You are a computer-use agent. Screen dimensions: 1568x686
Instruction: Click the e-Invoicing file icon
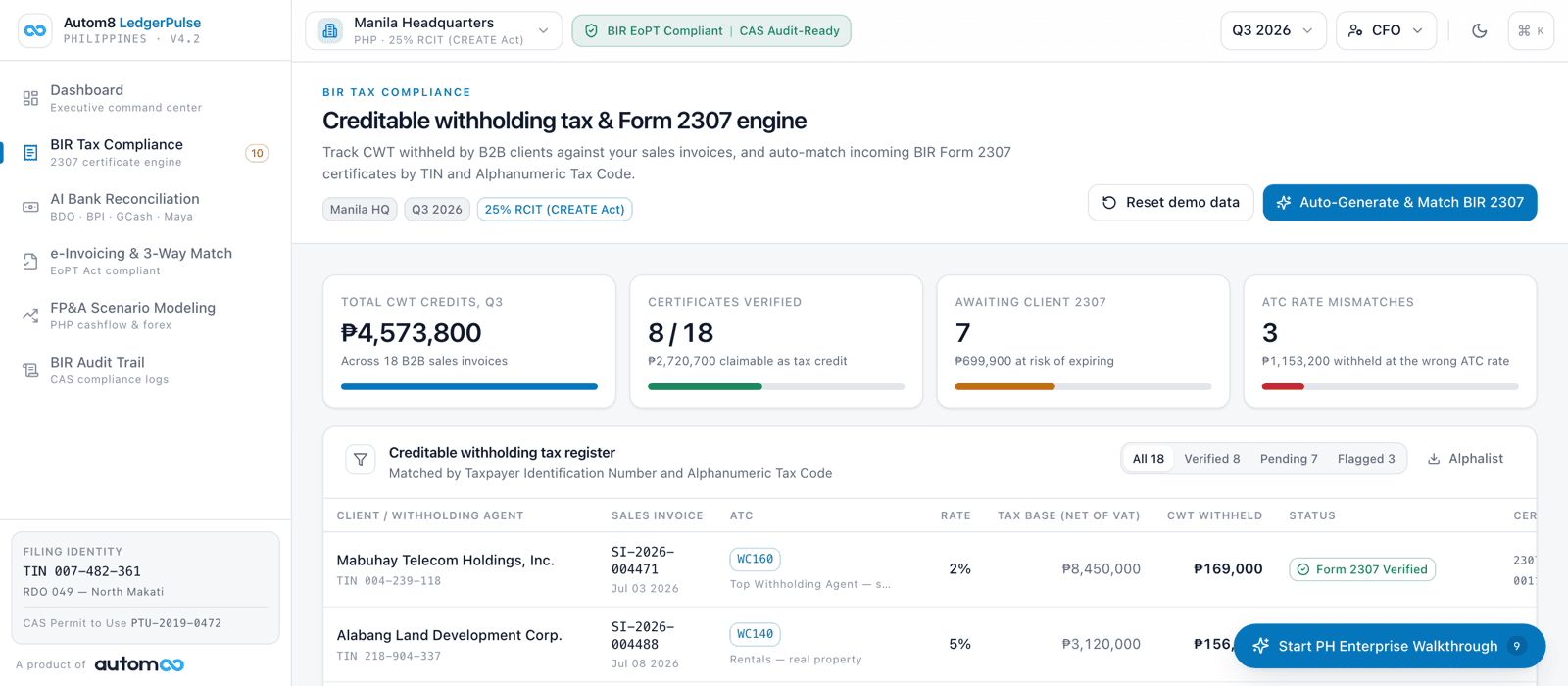30,262
